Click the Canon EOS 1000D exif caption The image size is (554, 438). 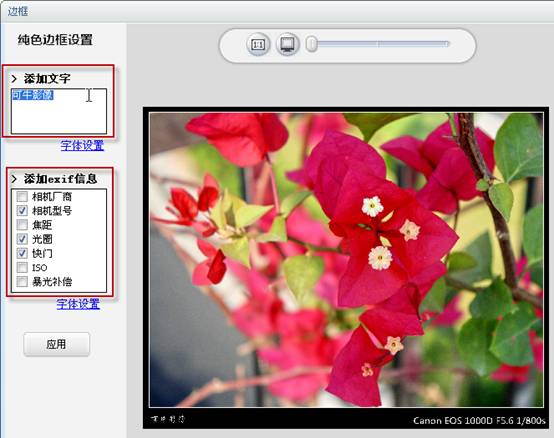(x=479, y=421)
